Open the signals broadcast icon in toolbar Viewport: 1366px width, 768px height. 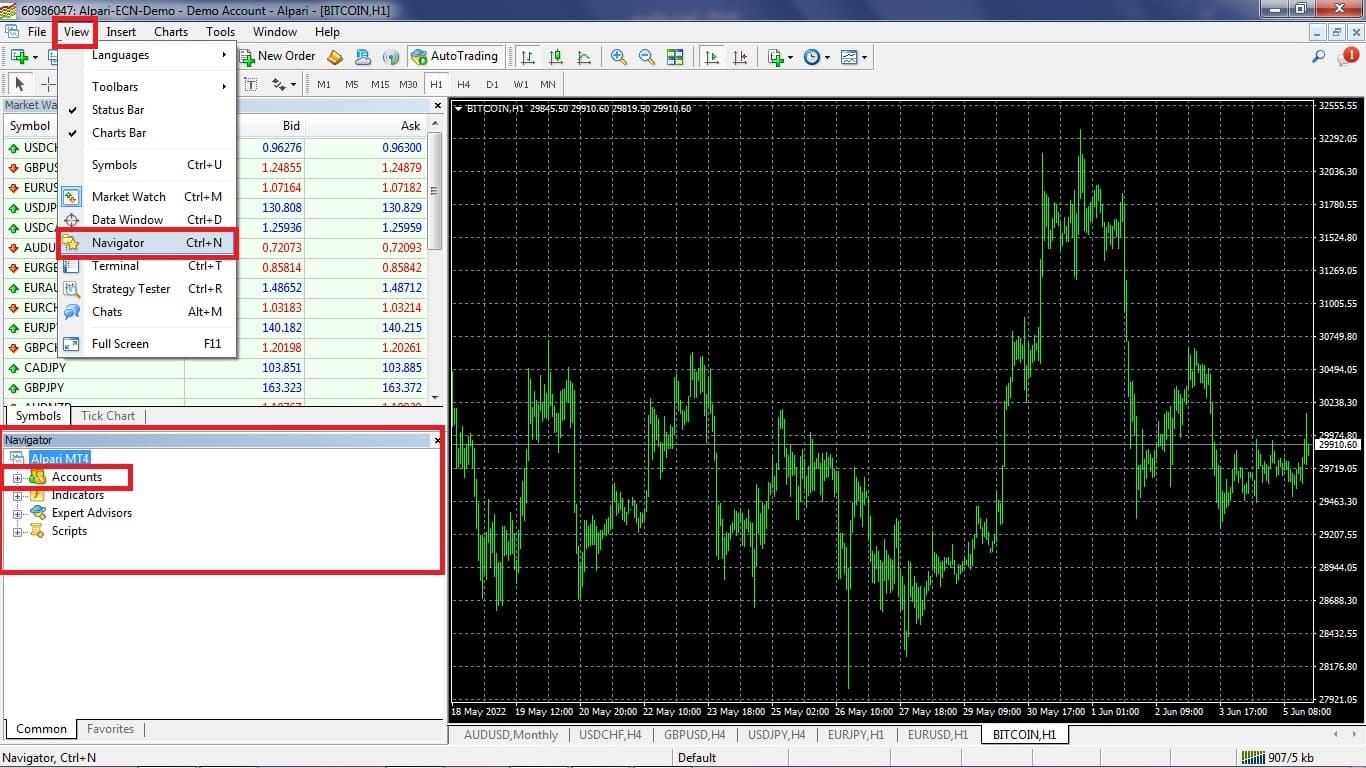click(x=391, y=57)
